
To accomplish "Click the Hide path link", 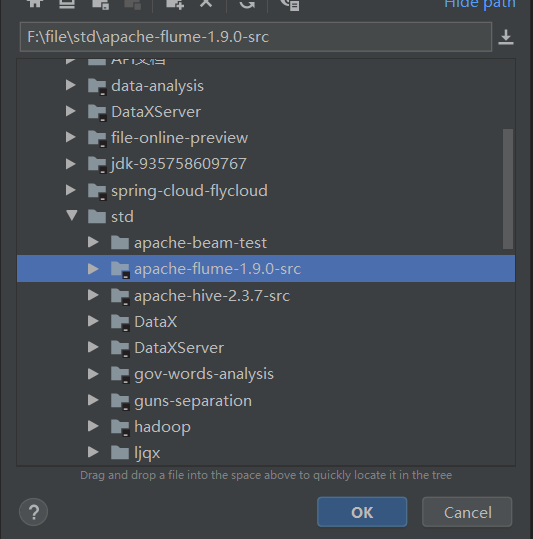I will click(x=480, y=3).
